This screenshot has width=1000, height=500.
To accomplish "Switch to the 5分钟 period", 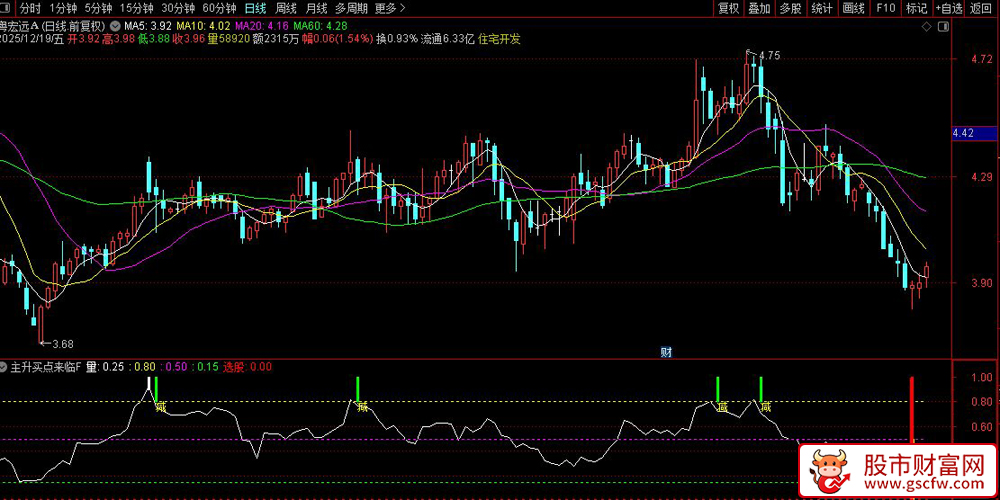I will pyautogui.click(x=97, y=8).
